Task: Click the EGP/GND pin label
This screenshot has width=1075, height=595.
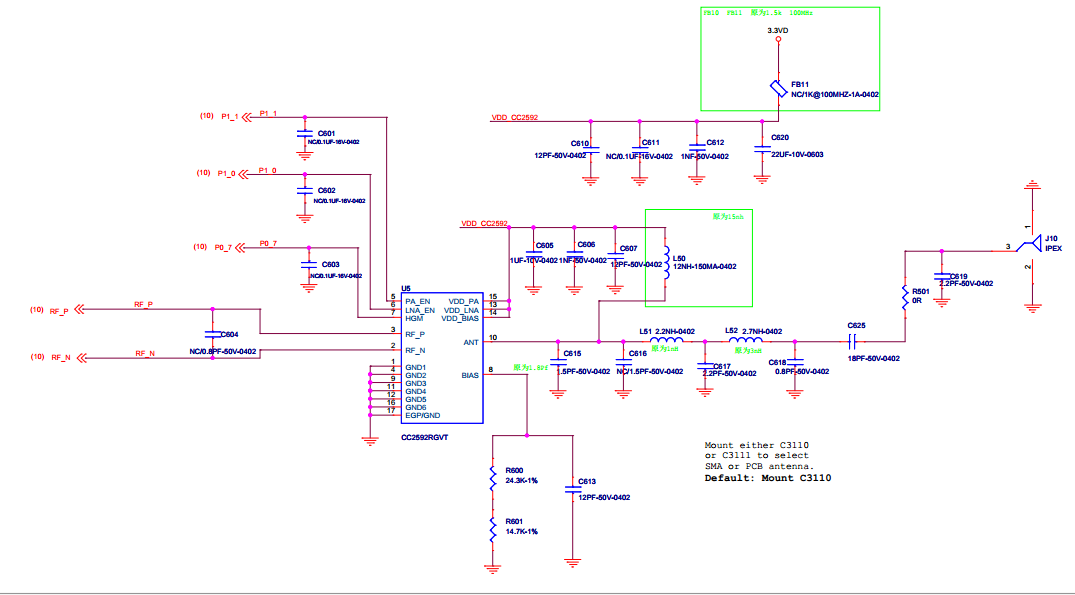Action: point(422,415)
